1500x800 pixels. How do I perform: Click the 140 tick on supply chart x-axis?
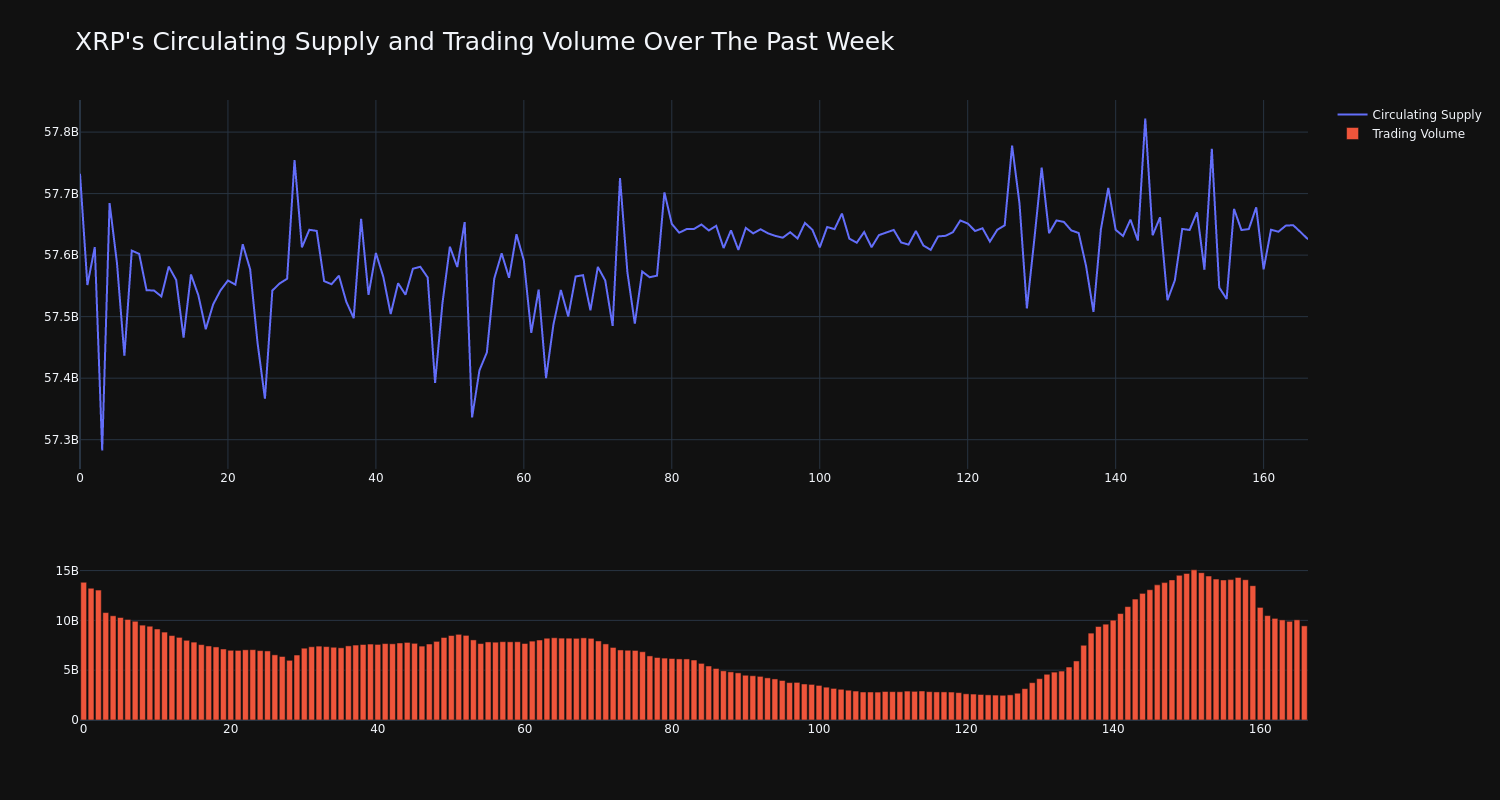click(x=1116, y=478)
